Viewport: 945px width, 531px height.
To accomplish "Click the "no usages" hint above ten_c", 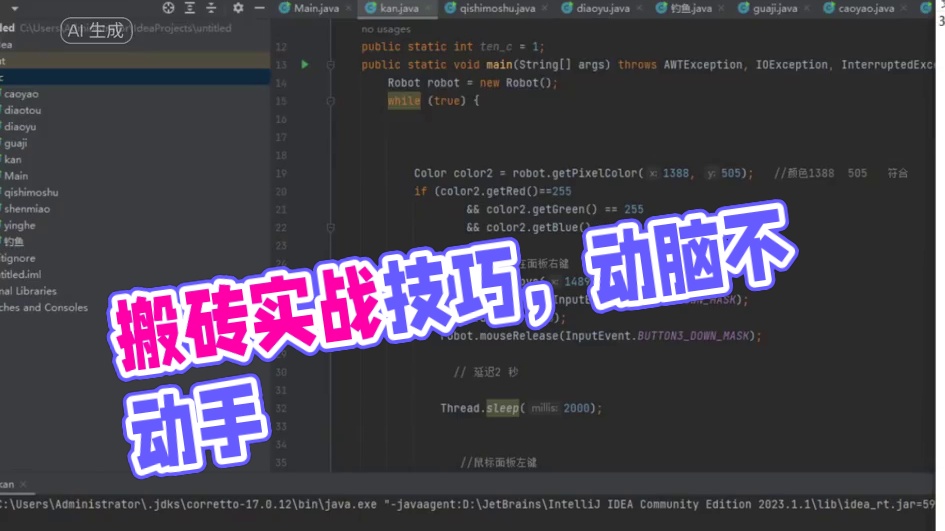I will (x=385, y=30).
